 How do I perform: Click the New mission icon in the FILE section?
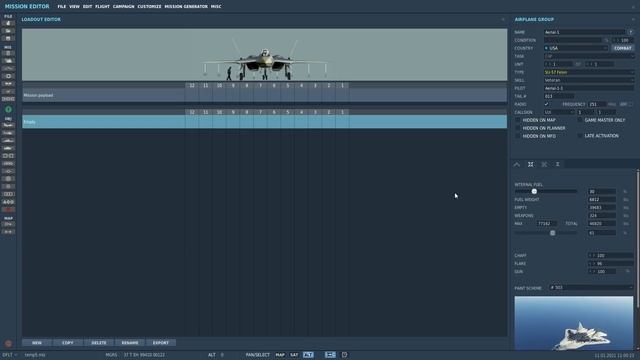[x=8, y=23]
